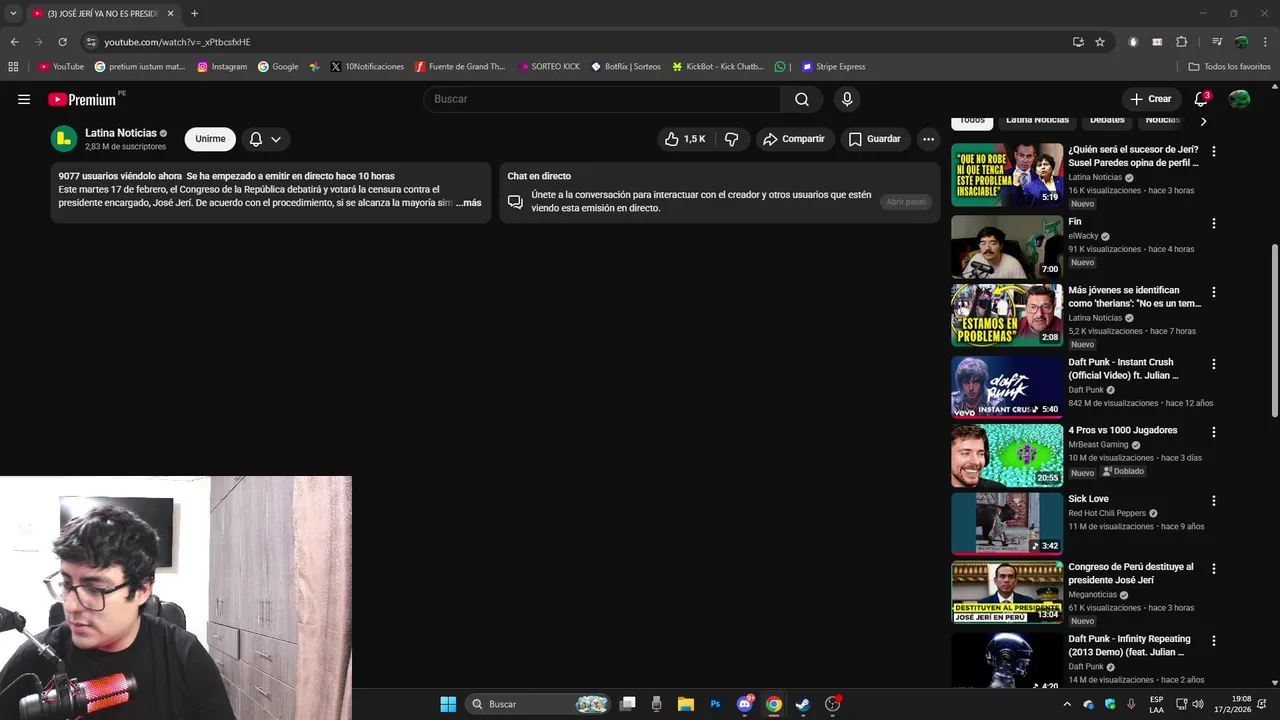
Task: Show next category chips arrow
Action: 1203,121
